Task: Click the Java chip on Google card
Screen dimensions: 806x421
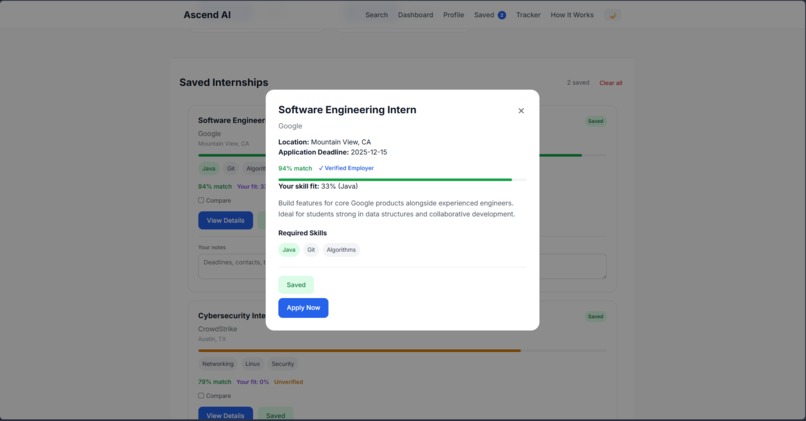Action: pos(209,169)
